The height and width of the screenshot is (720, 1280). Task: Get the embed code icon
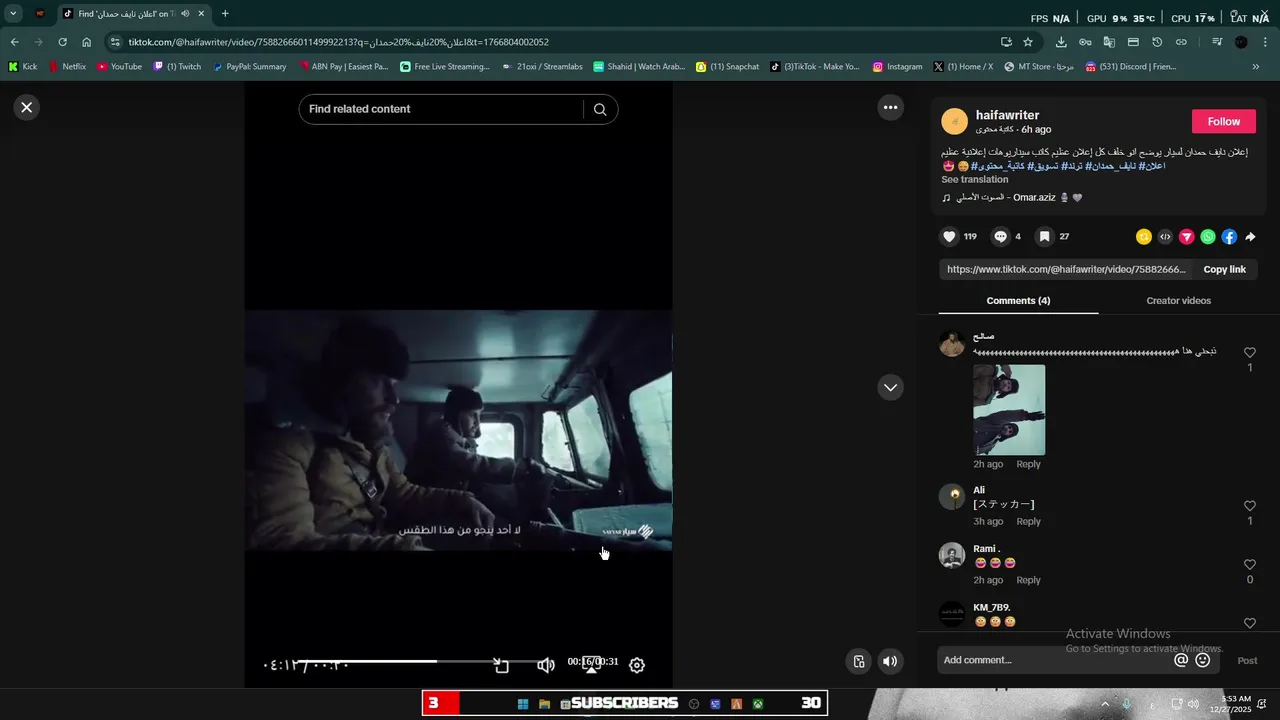click(x=1165, y=237)
